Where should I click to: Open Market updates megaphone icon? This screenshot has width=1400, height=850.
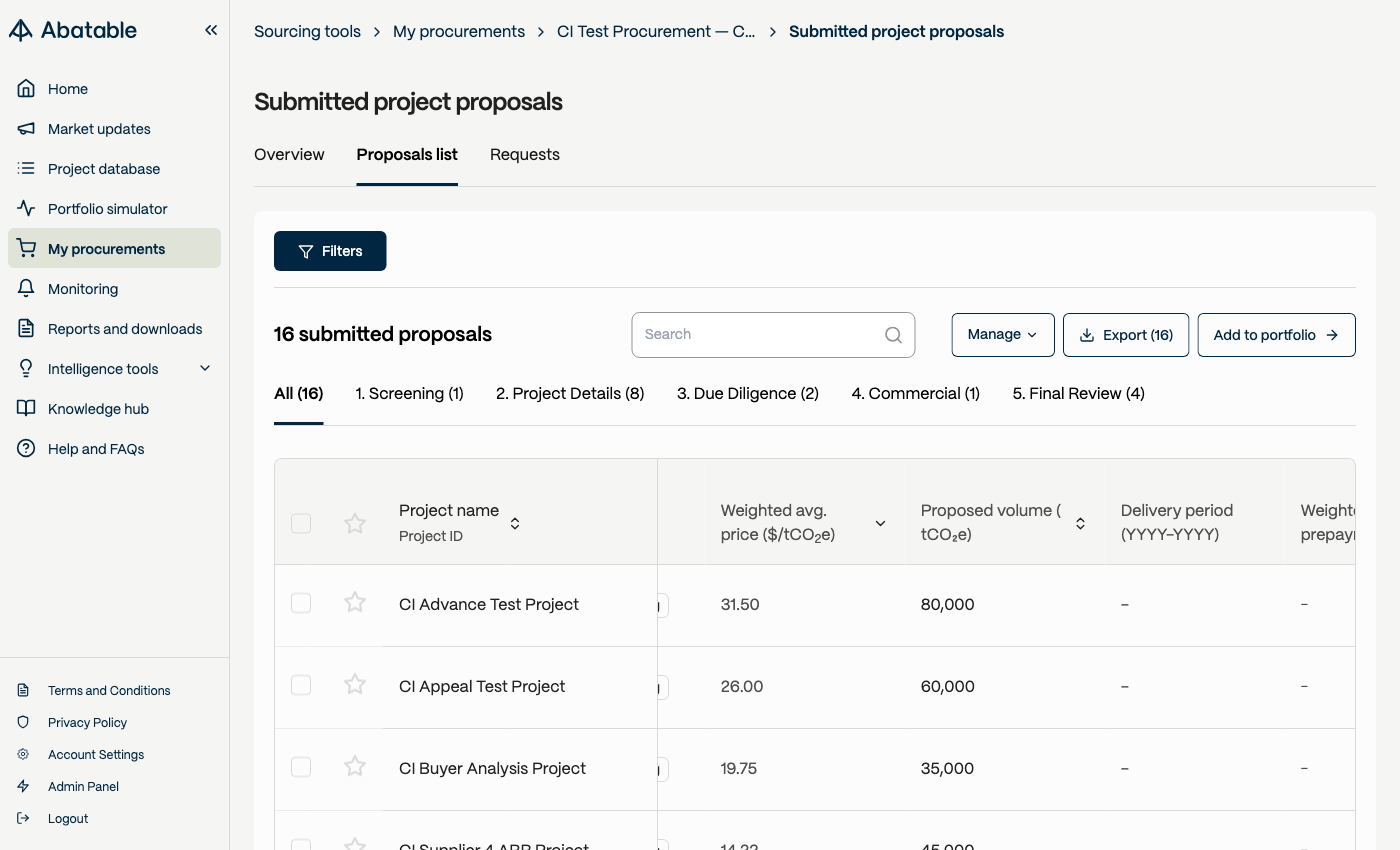coord(27,129)
